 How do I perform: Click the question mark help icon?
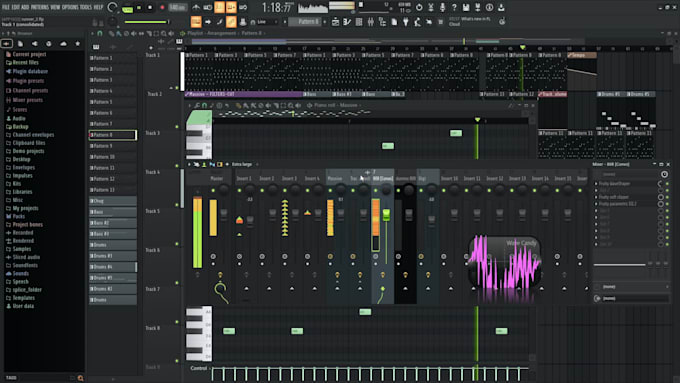click(454, 7)
